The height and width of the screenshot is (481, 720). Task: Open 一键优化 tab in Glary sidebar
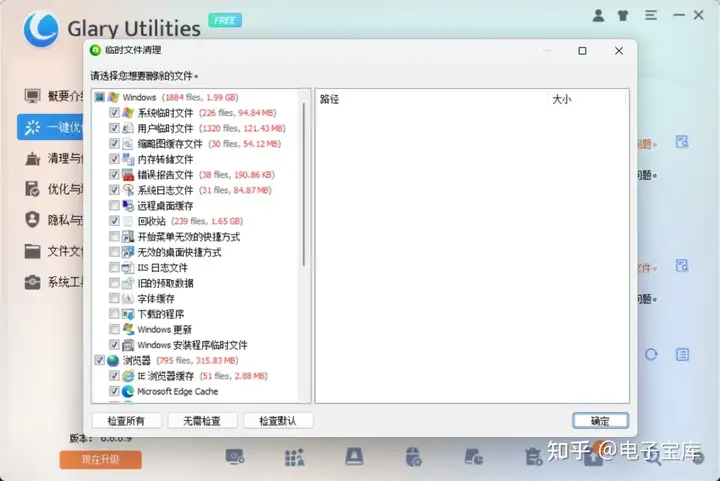click(x=51, y=127)
